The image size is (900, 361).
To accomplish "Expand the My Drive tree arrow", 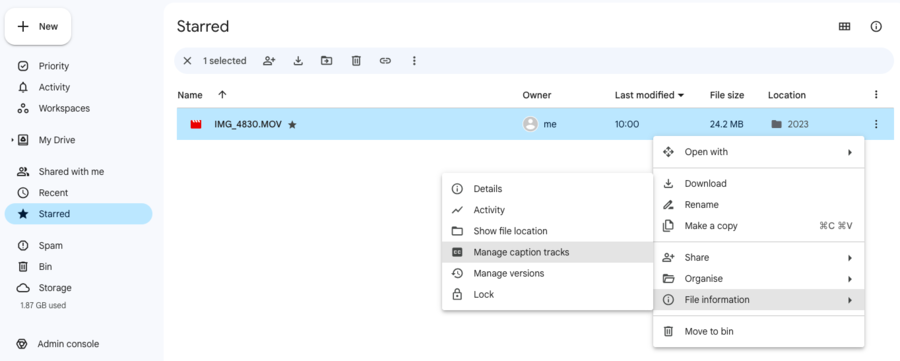I will click(x=12, y=140).
